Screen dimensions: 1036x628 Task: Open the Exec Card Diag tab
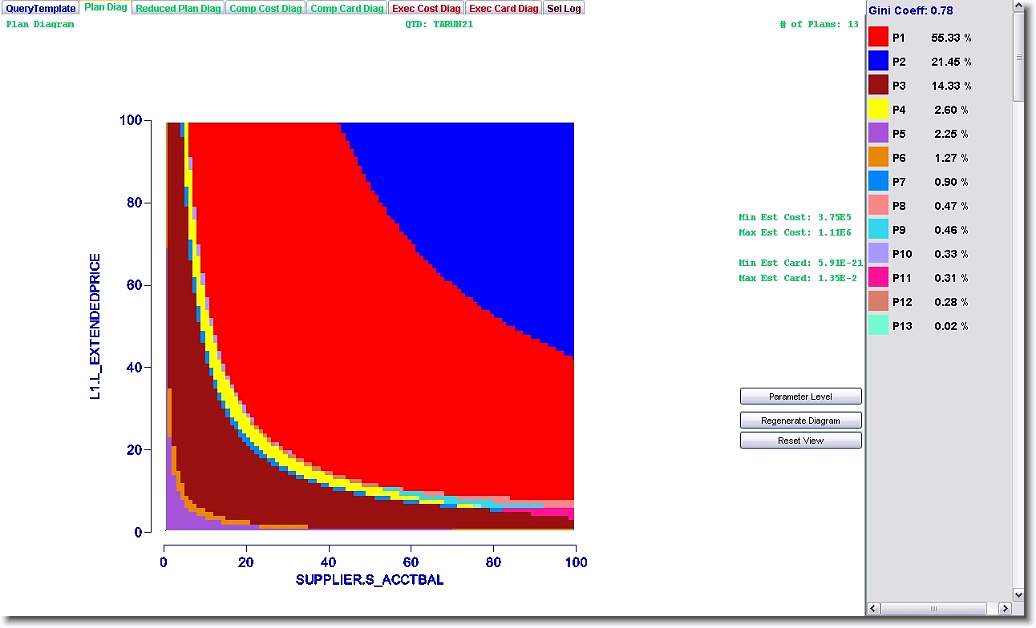[503, 8]
